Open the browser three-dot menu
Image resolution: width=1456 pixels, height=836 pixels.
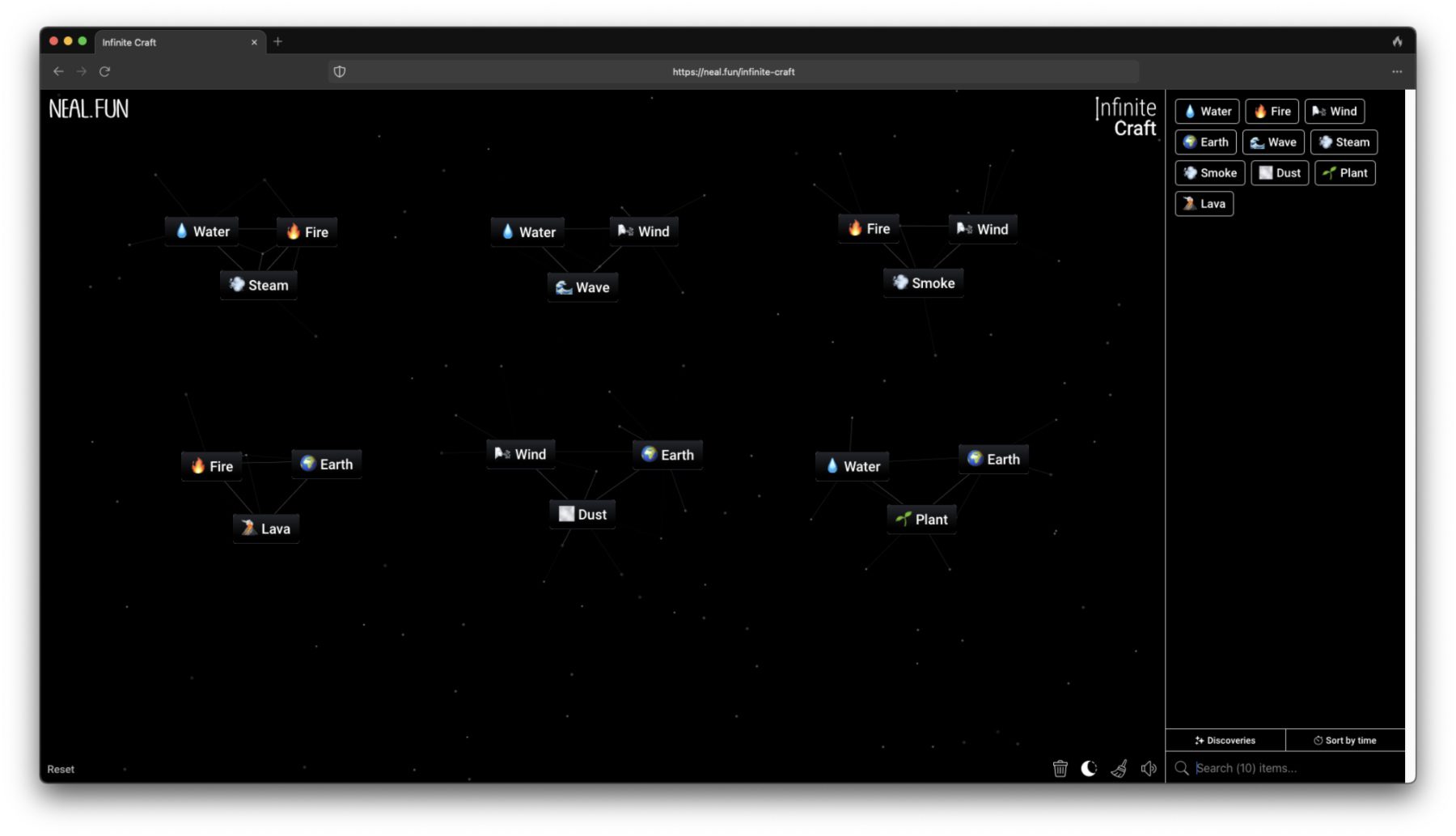click(1396, 72)
